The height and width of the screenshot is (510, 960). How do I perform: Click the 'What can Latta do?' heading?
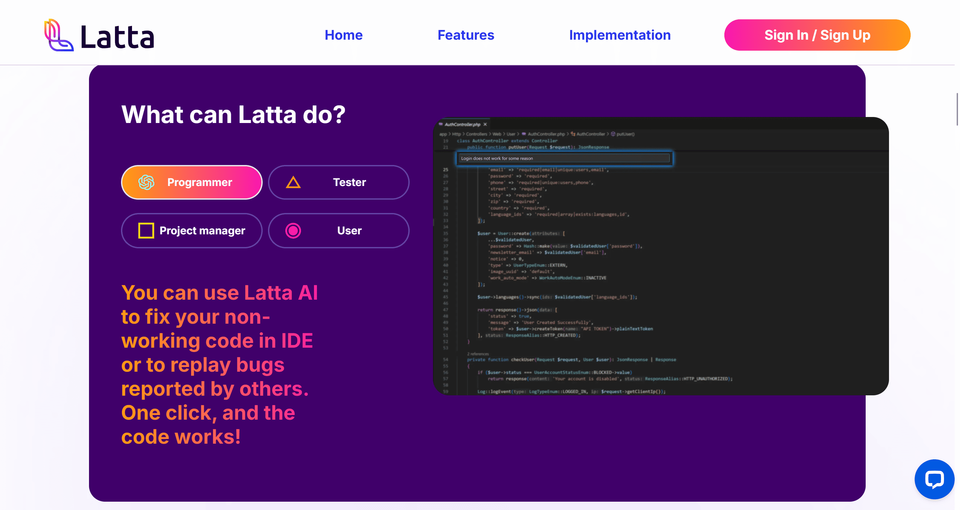(233, 114)
